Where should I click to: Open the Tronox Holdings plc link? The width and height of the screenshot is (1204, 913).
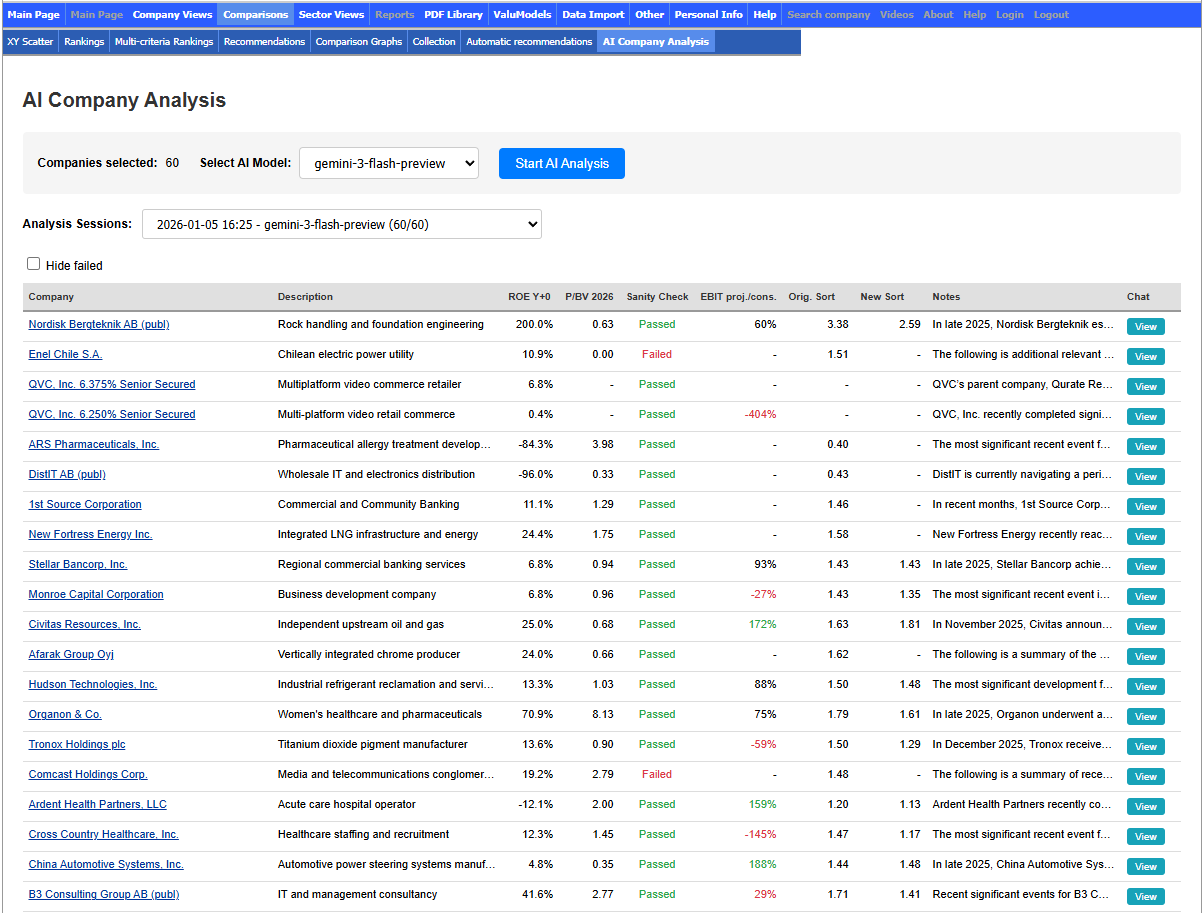point(77,744)
